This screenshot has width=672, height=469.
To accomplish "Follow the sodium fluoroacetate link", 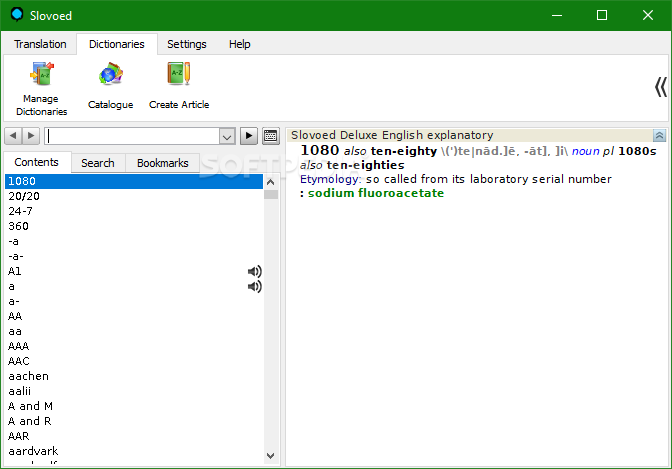I will click(x=376, y=193).
